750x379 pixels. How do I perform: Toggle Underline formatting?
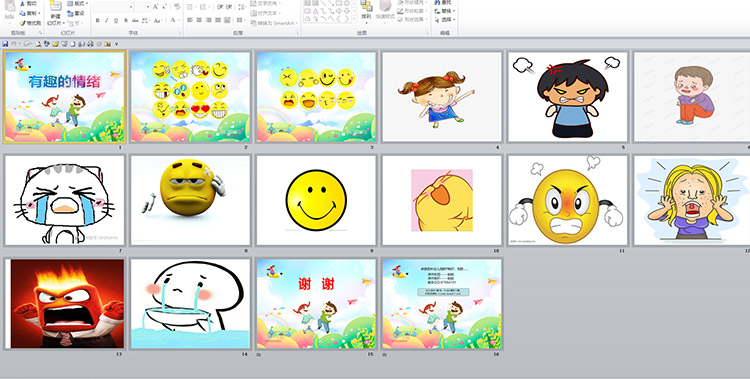pos(116,20)
